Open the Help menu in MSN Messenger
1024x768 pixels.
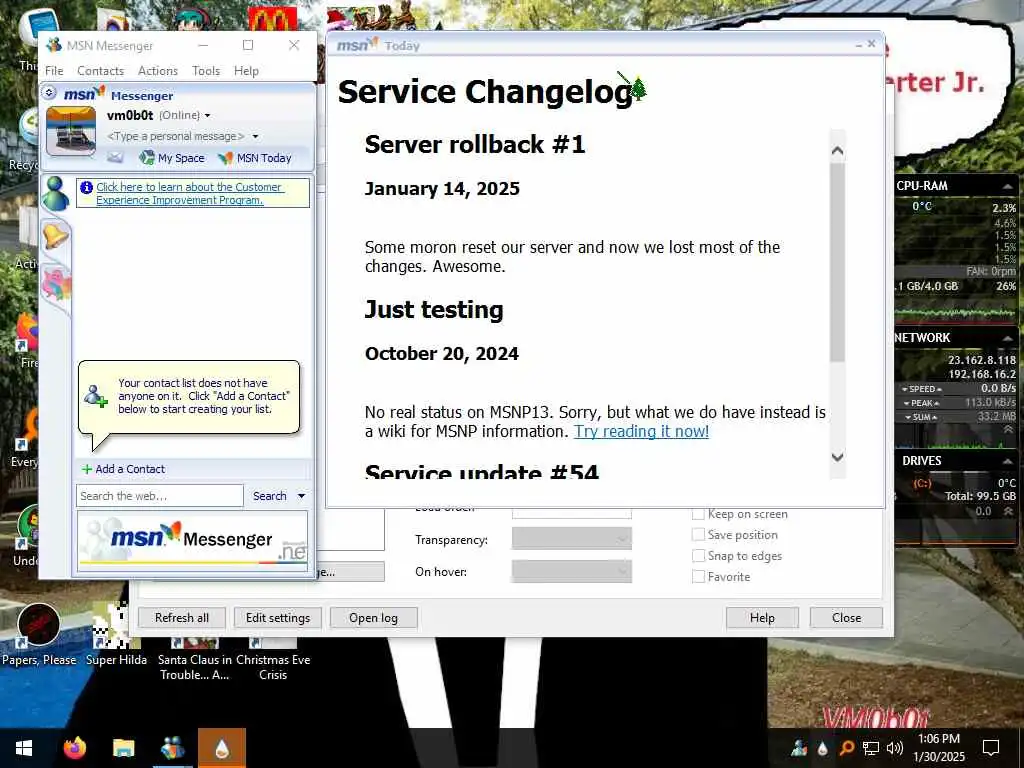(x=246, y=71)
